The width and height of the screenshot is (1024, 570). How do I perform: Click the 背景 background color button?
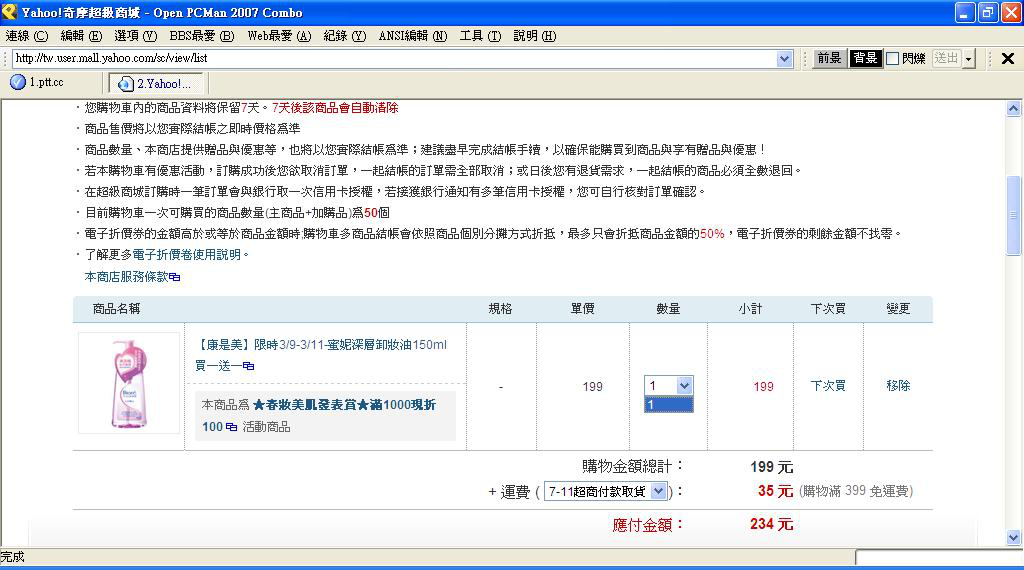point(865,58)
